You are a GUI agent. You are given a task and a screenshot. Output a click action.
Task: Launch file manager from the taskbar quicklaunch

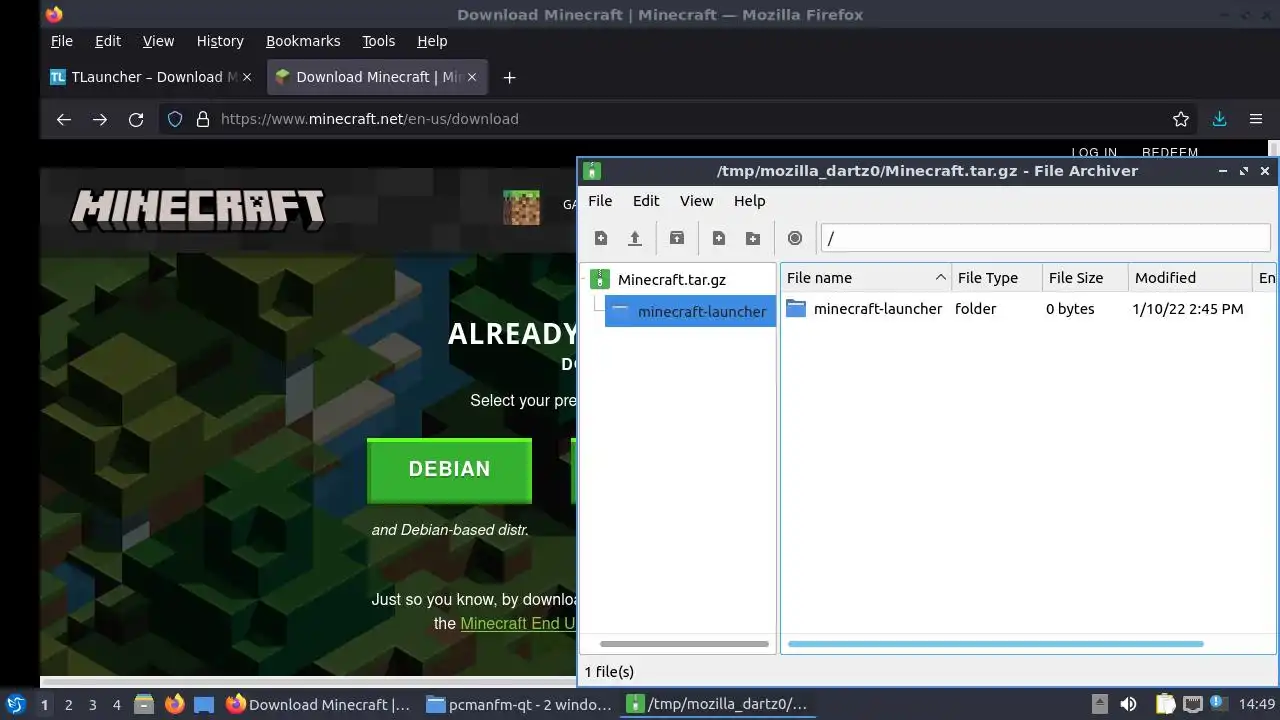click(x=144, y=704)
